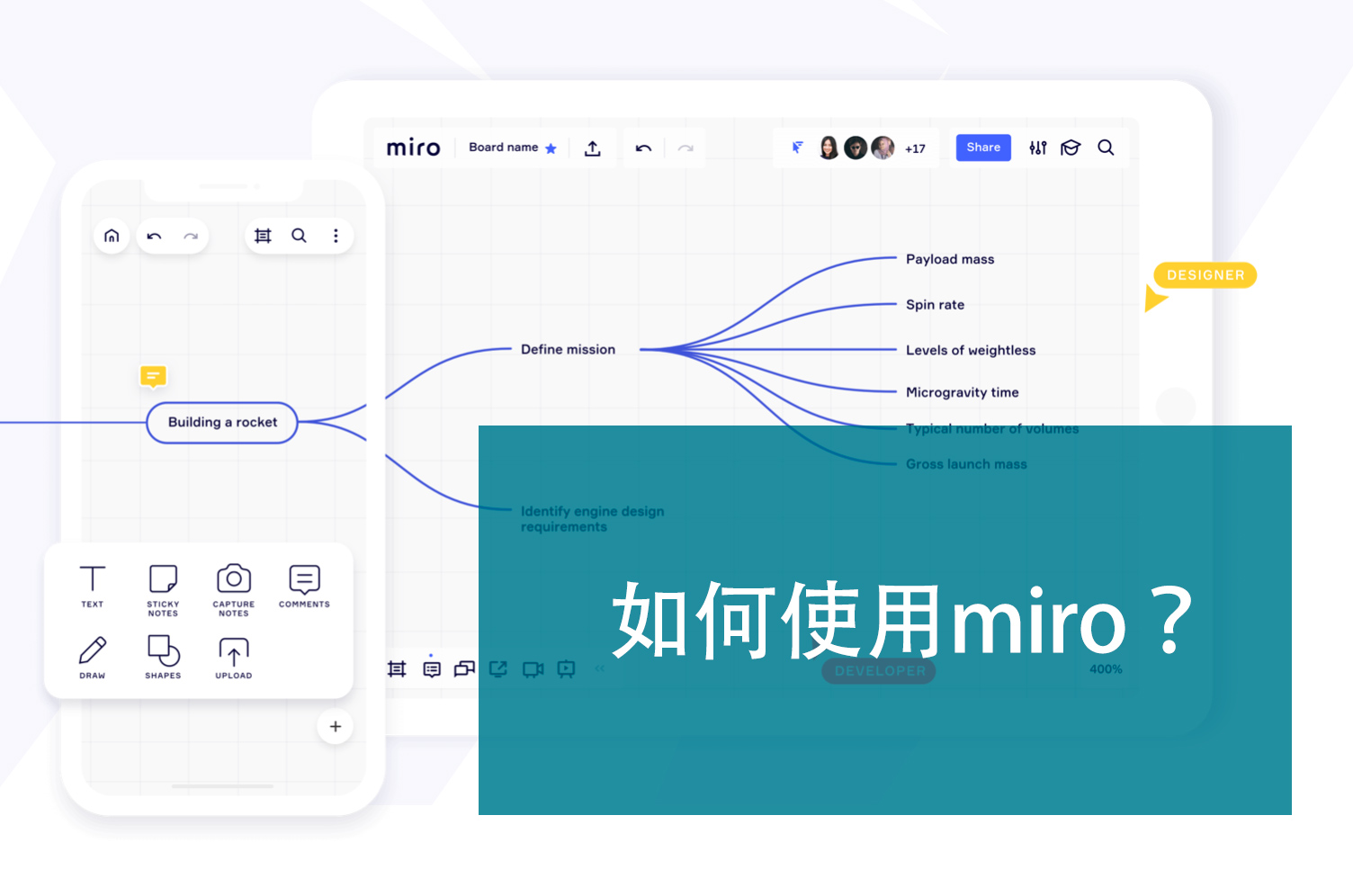This screenshot has height=896, width=1353.
Task: Open the Comments tool
Action: (304, 586)
